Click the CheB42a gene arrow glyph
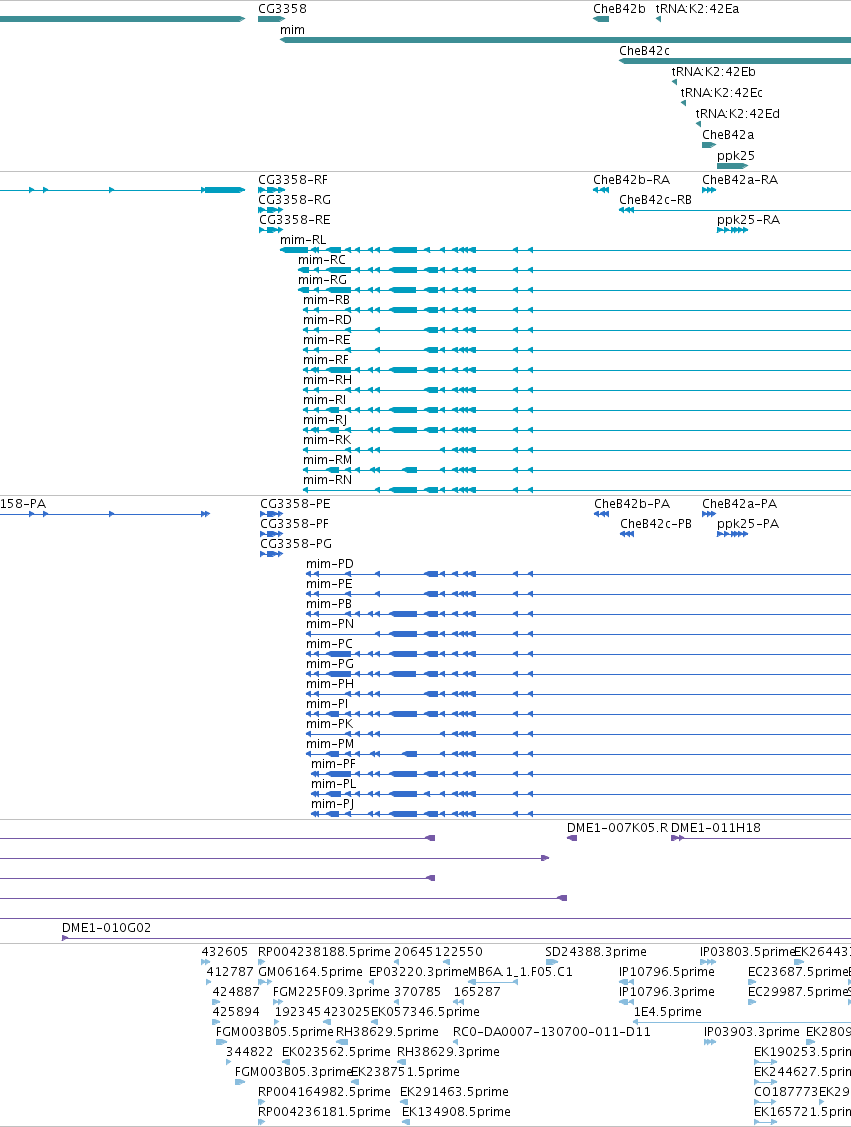Viewport: 851px width, 1127px height. point(709,145)
